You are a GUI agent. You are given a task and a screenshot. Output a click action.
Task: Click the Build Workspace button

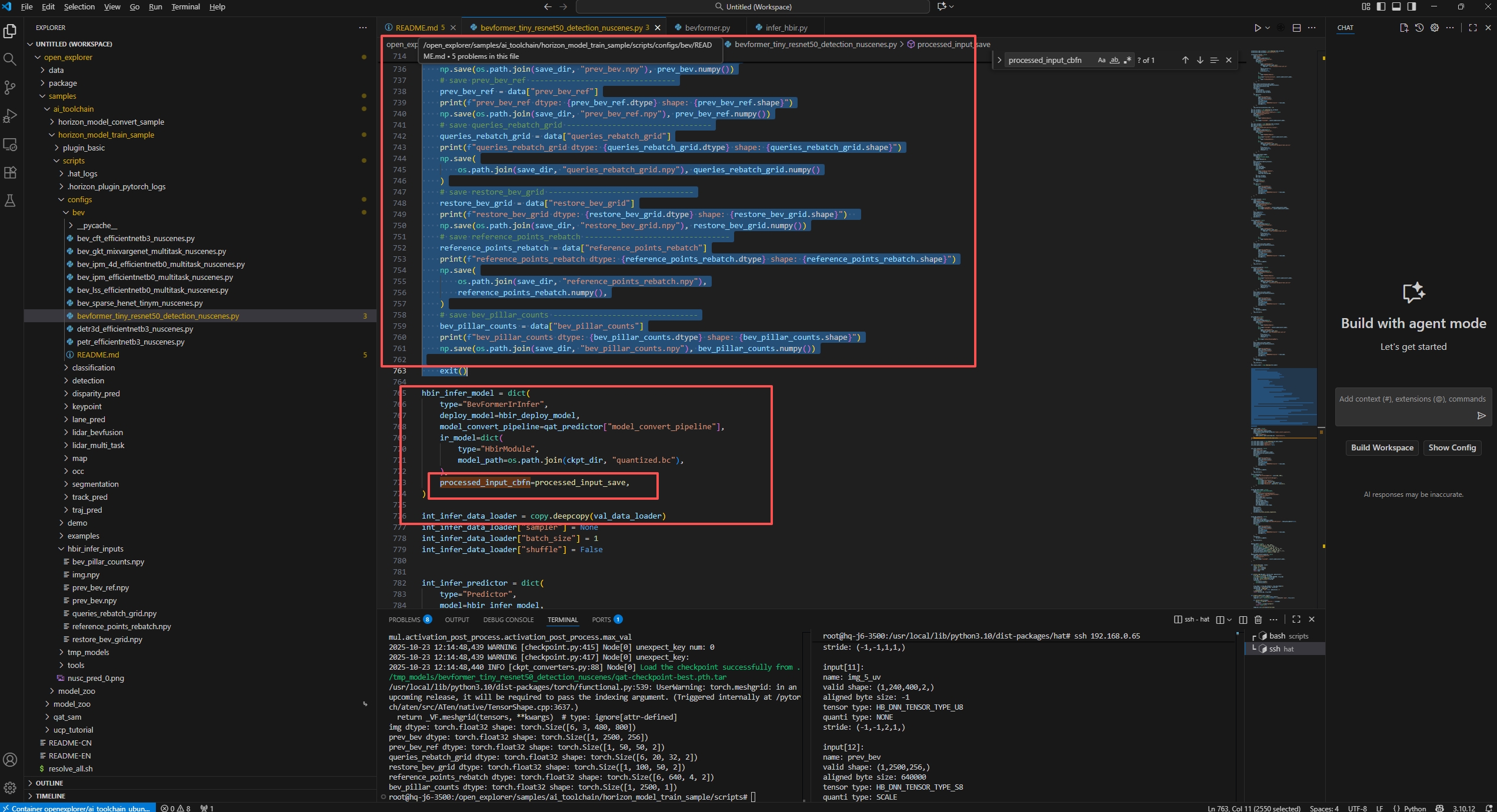click(x=1382, y=447)
